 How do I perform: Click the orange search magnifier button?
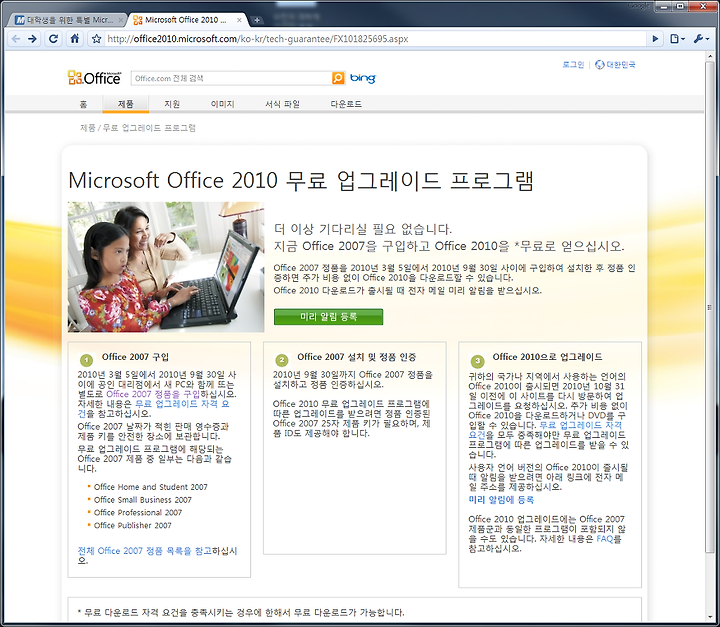338,78
